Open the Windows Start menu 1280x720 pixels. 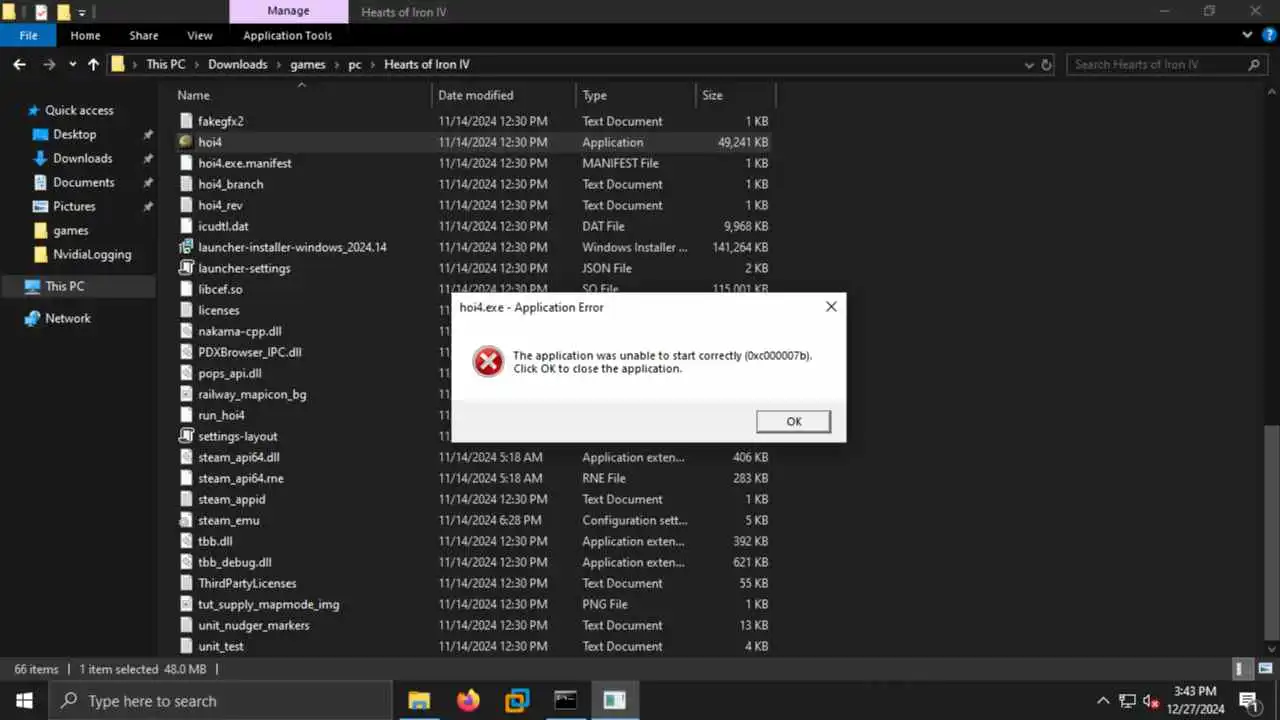pos(24,700)
